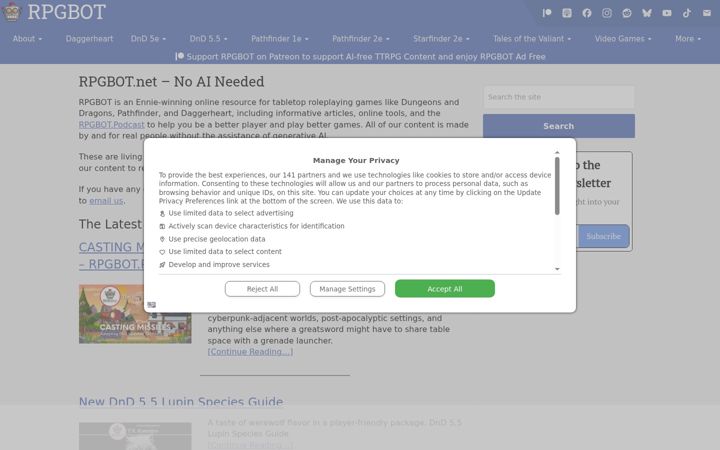Image resolution: width=720 pixels, height=450 pixels.
Task: Open the Casting Missiles article thumbnail
Action: [x=135, y=314]
